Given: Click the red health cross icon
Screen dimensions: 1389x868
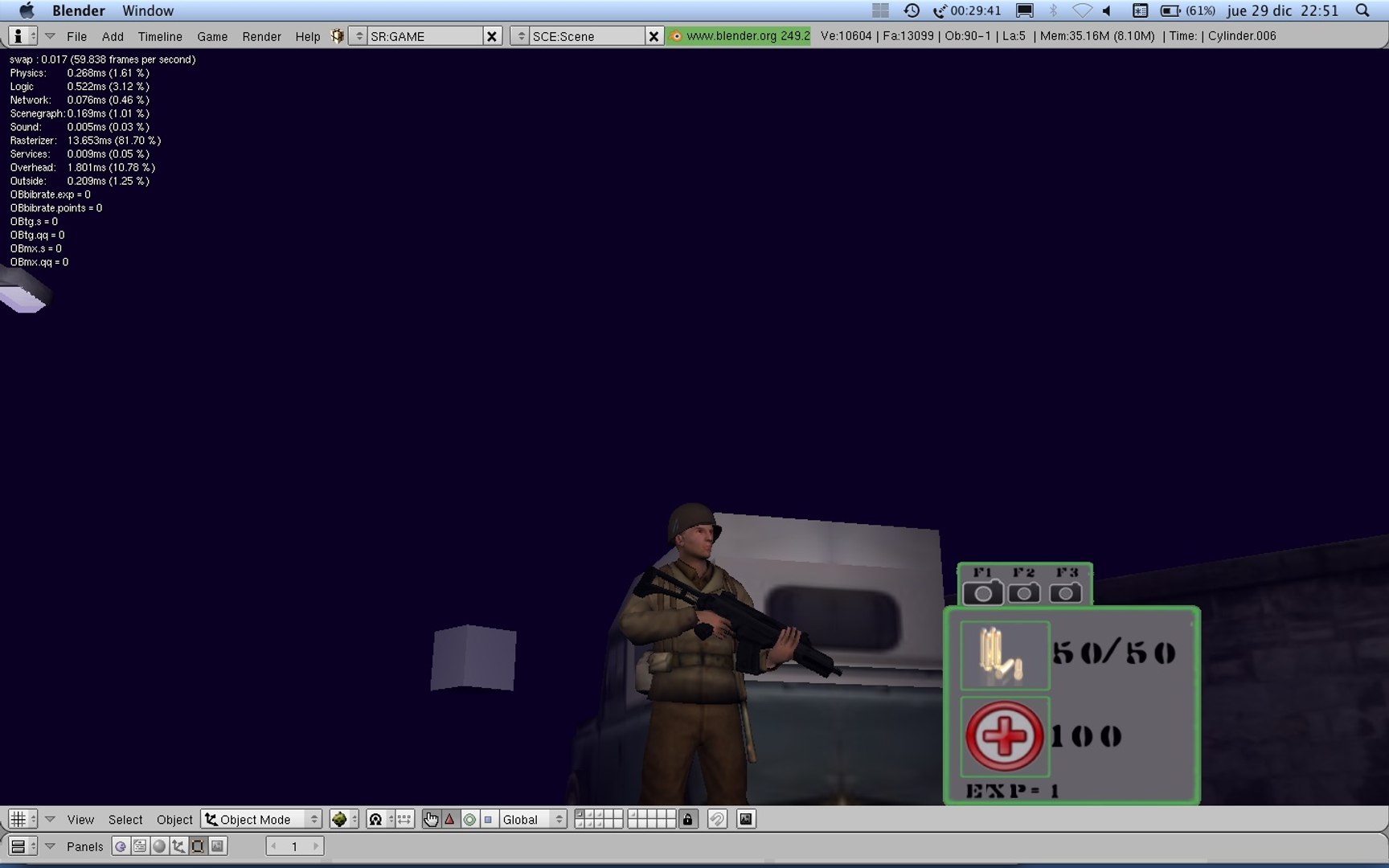Looking at the screenshot, I should click(1004, 736).
